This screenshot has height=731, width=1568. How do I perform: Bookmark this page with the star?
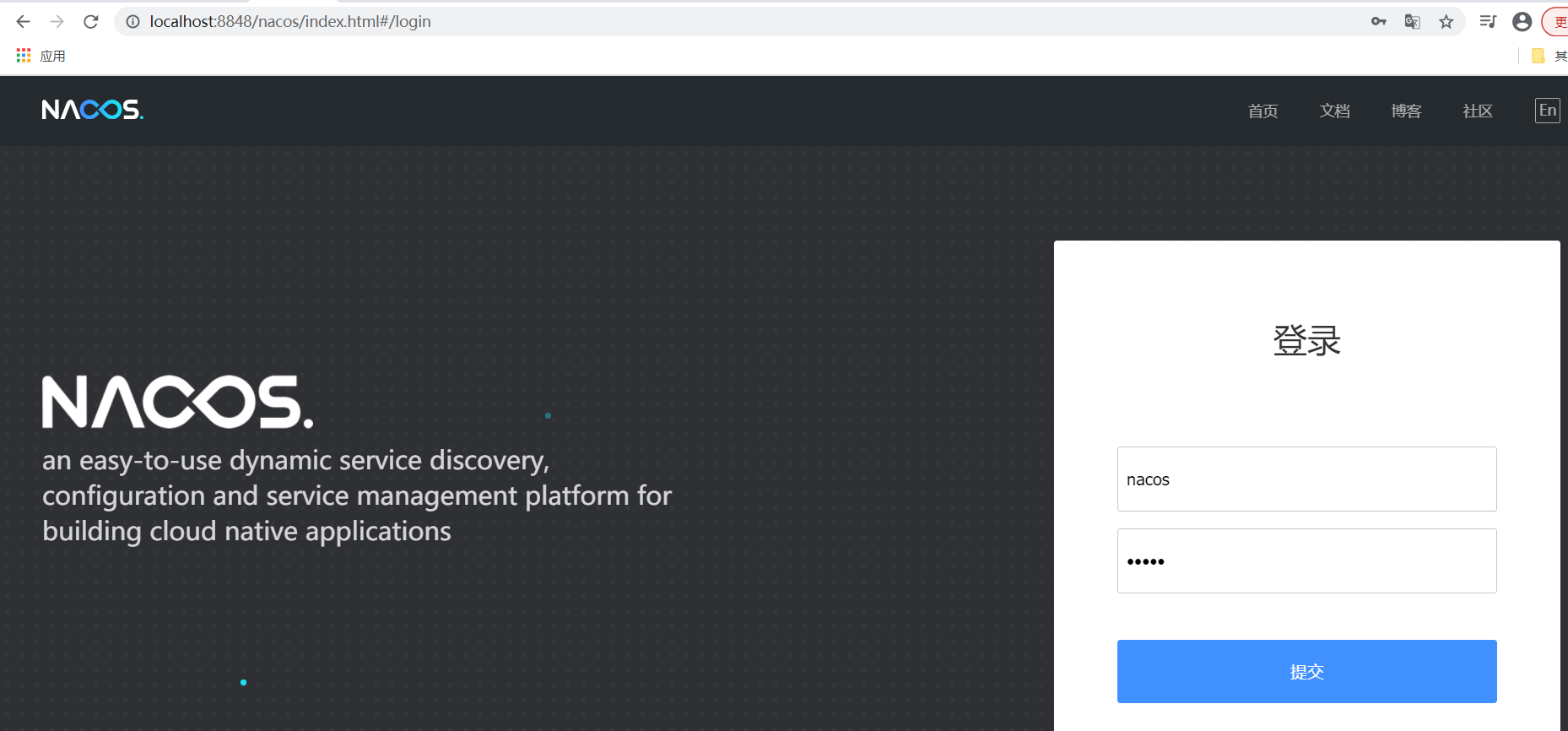[1446, 22]
